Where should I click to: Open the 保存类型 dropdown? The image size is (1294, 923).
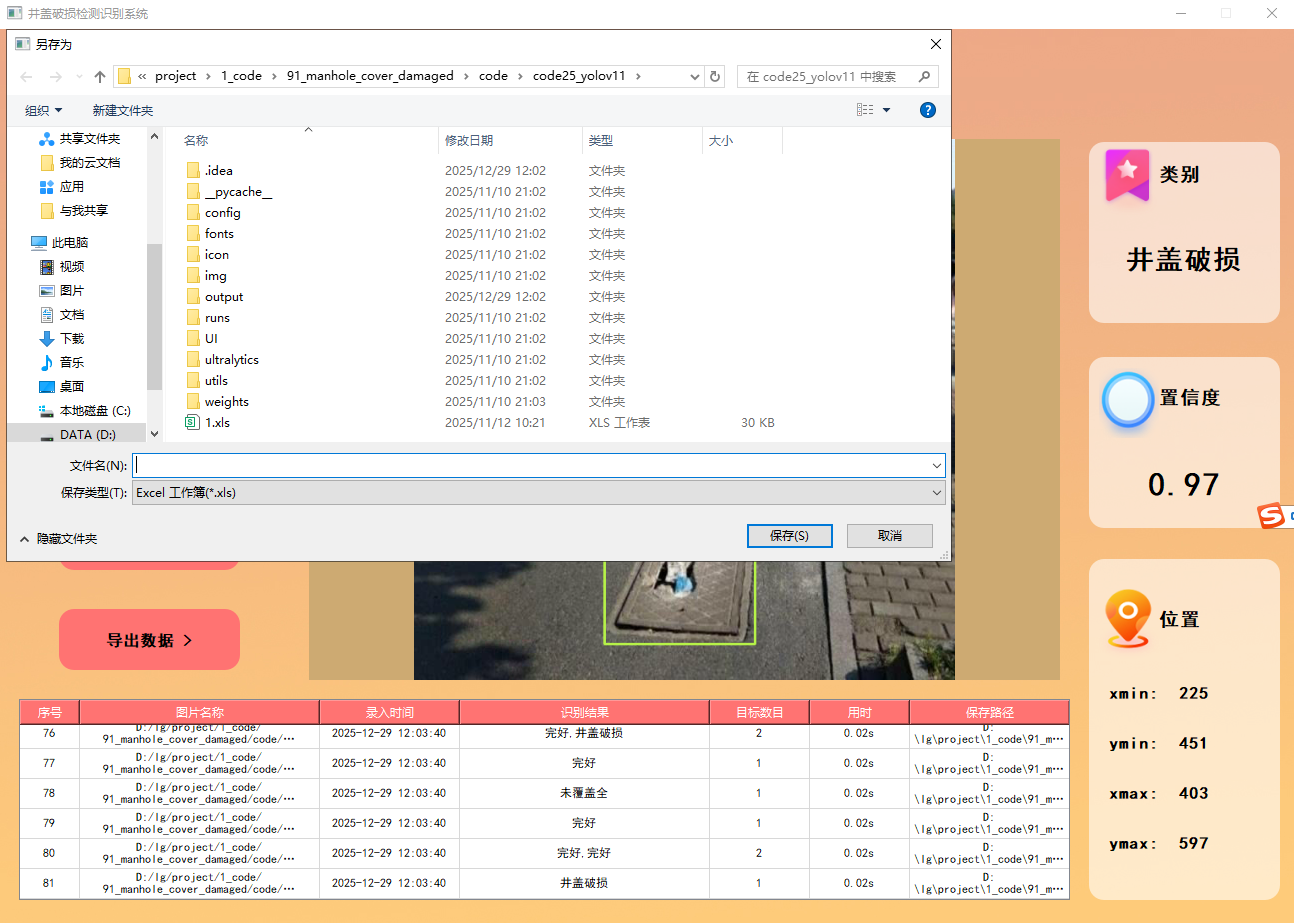(538, 492)
